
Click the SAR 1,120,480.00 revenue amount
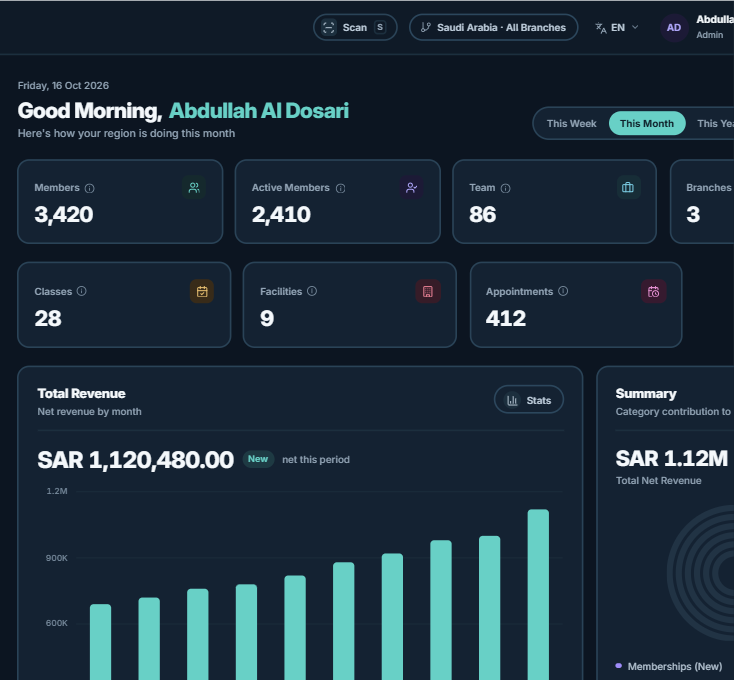tap(135, 460)
